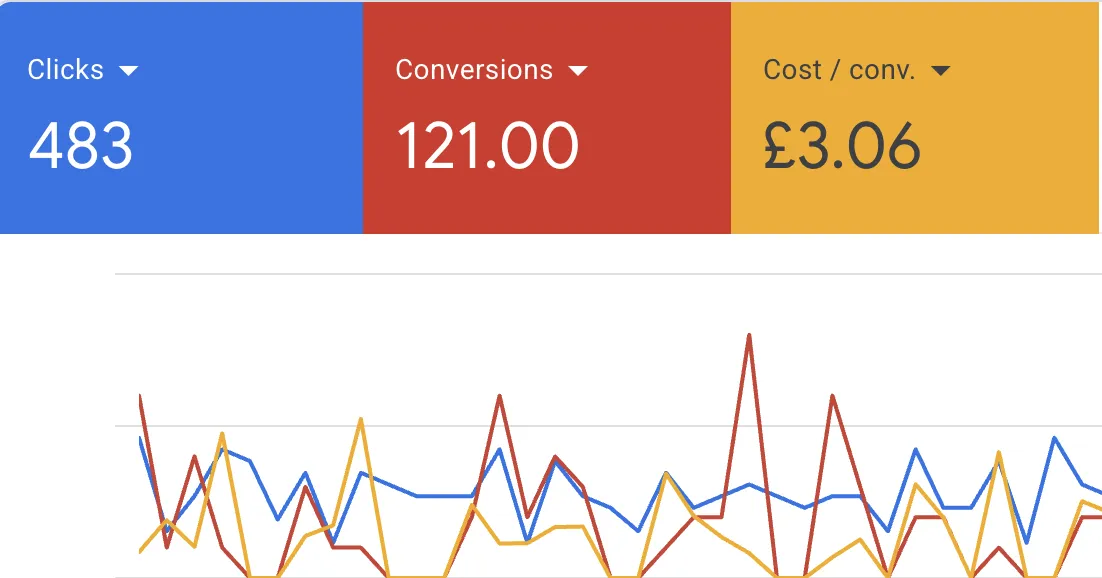This screenshot has width=1102, height=578.
Task: Select the Conversions metric label
Action: (x=474, y=70)
